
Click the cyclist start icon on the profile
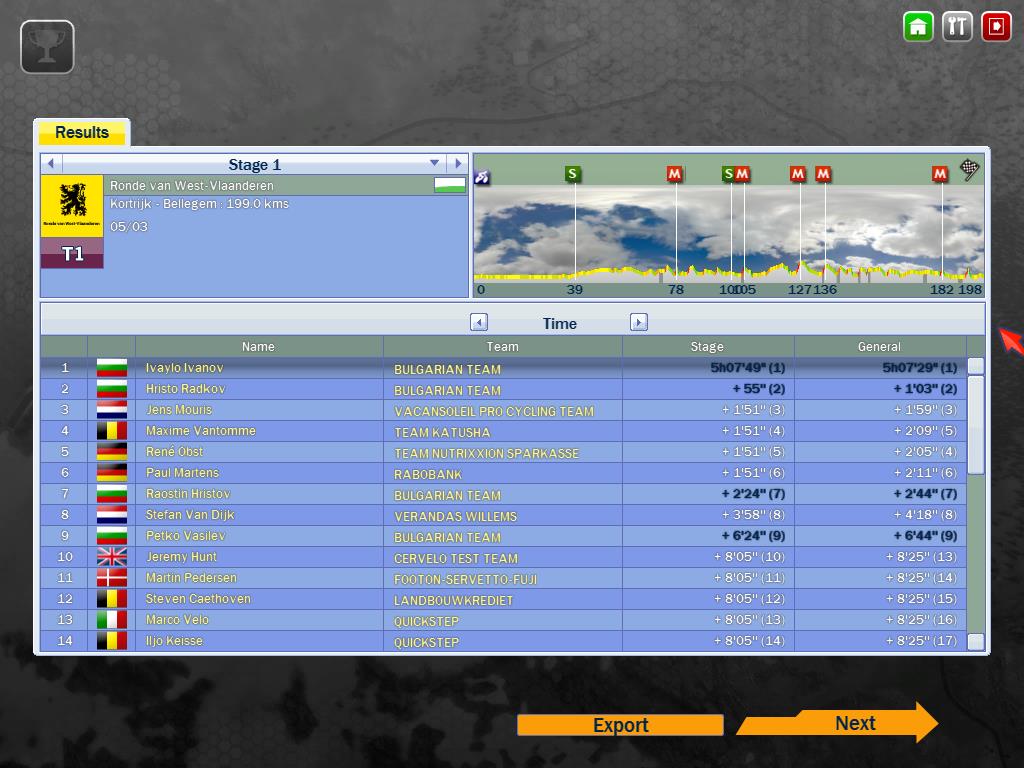482,177
